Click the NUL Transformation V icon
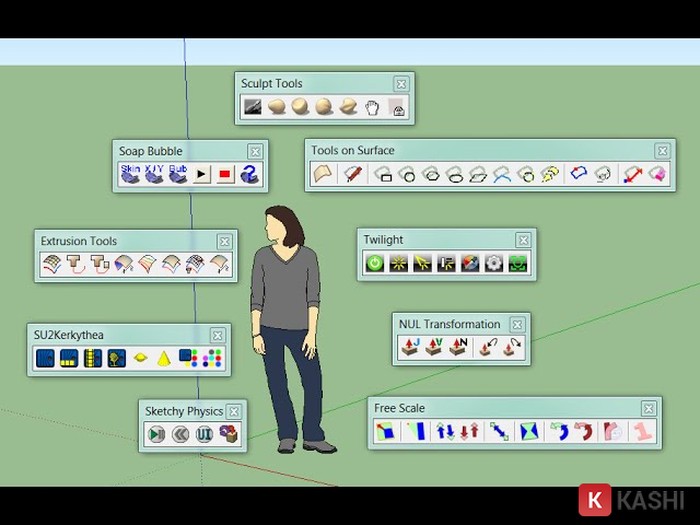The height and width of the screenshot is (525, 700). pyautogui.click(x=433, y=347)
